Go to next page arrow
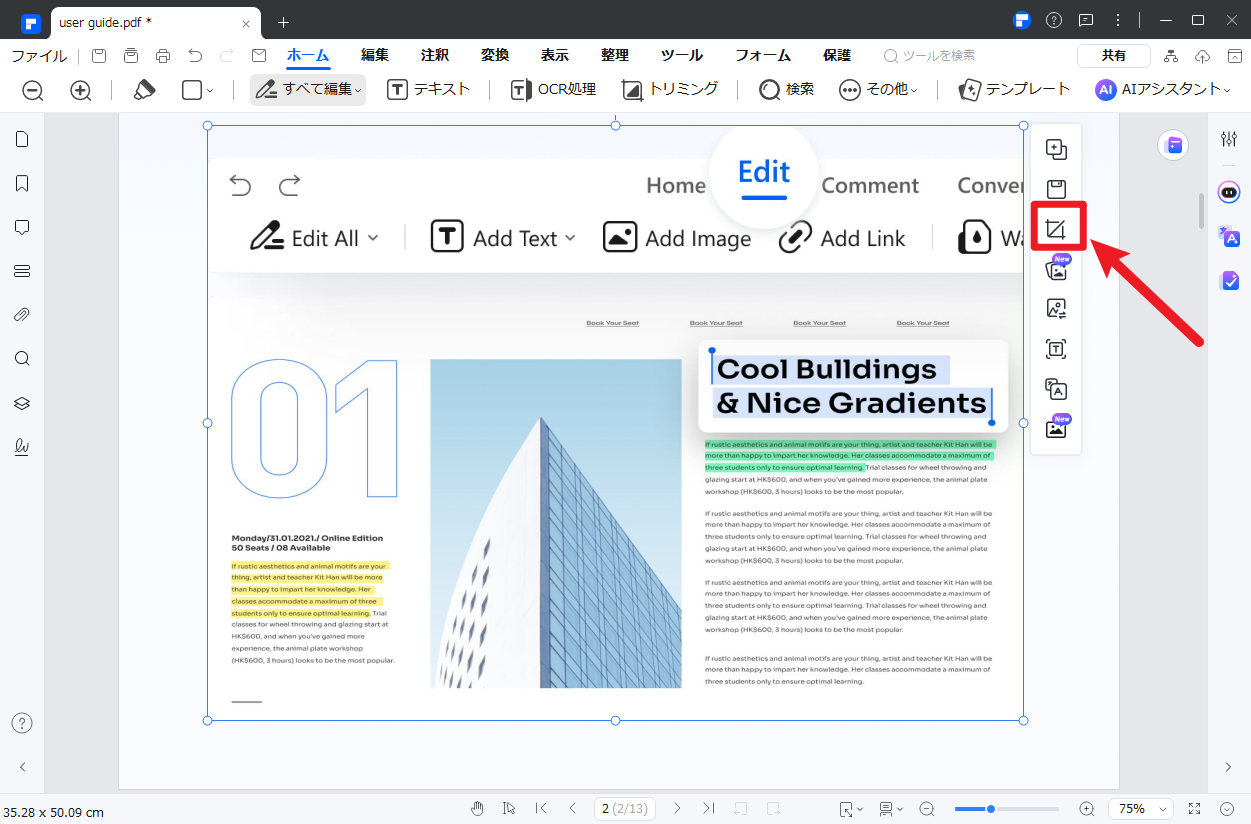This screenshot has width=1251, height=824. (x=677, y=808)
